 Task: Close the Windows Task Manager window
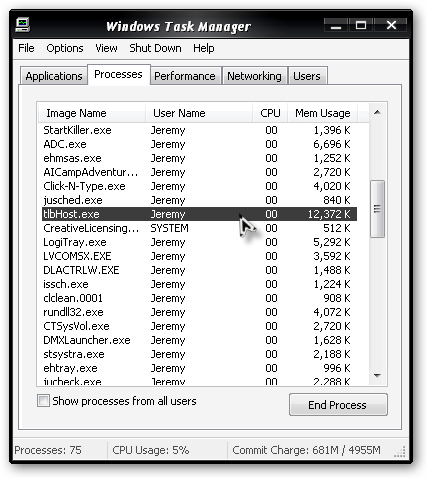click(x=391, y=25)
